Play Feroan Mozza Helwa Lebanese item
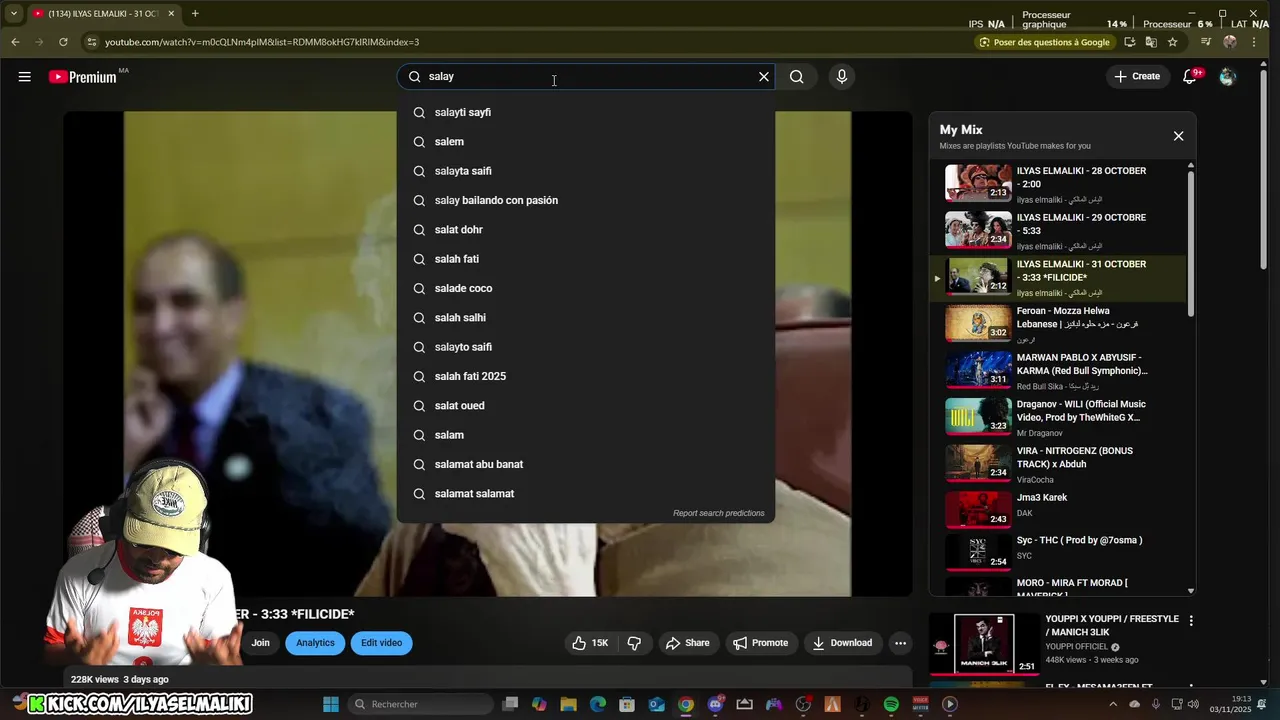The image size is (1280, 720). 1060,324
